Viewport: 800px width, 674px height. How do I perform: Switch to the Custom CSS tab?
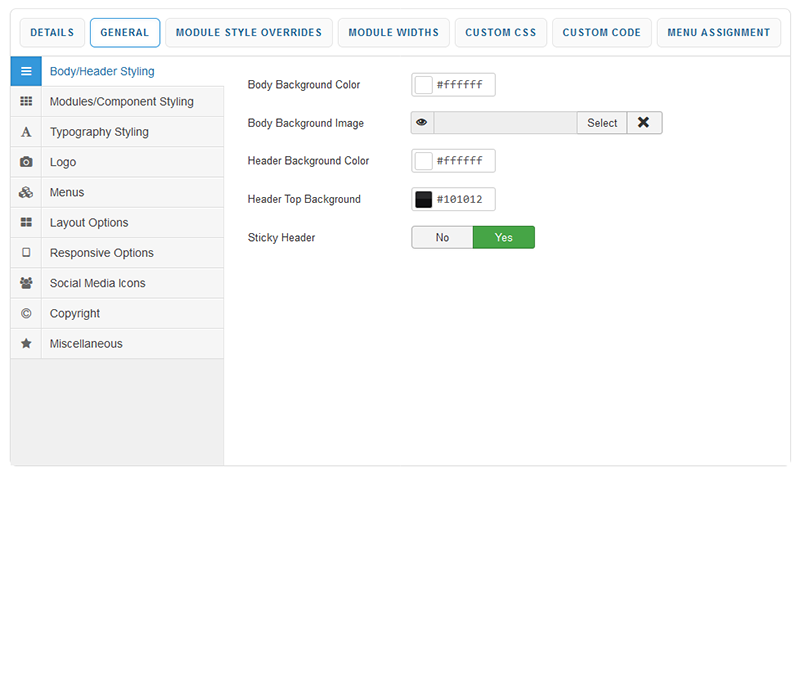click(500, 33)
